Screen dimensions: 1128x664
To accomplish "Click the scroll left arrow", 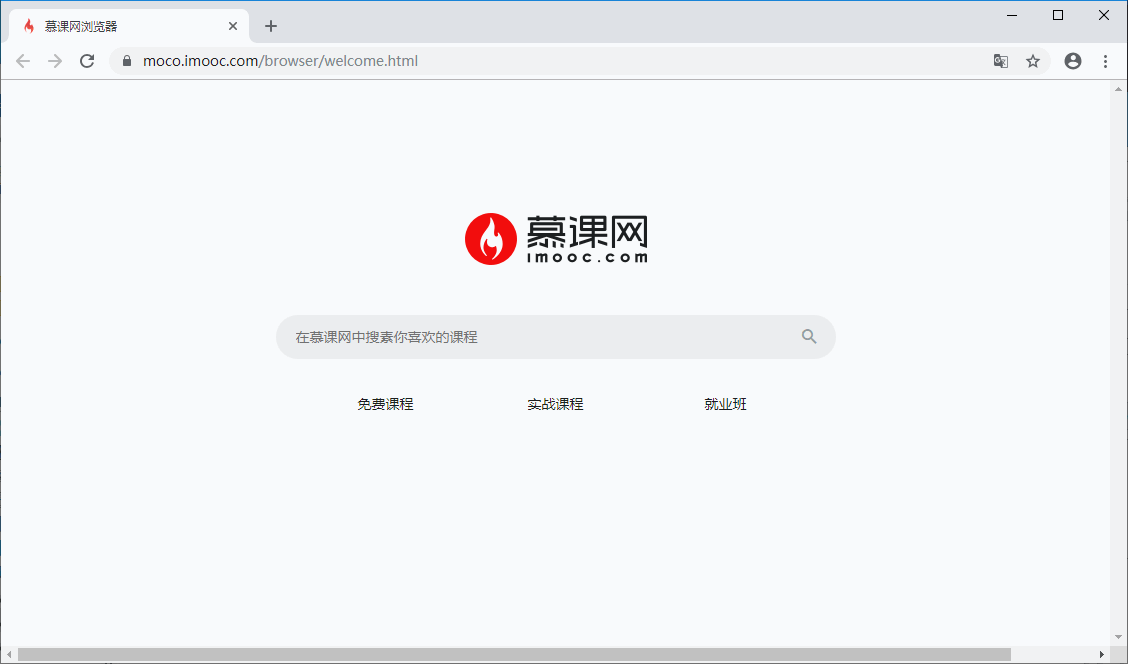I will (x=9, y=655).
